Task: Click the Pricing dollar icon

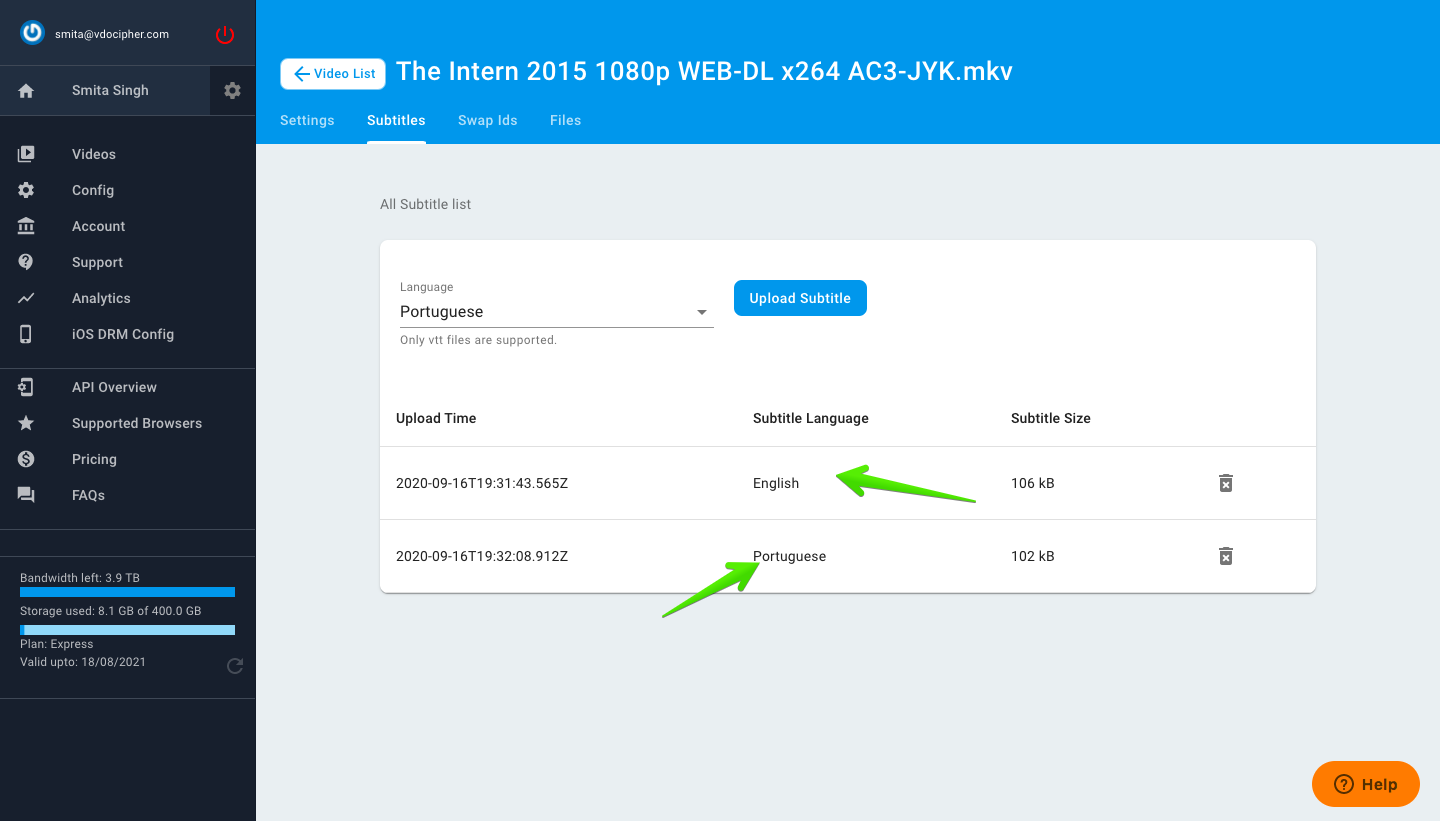Action: (26, 459)
